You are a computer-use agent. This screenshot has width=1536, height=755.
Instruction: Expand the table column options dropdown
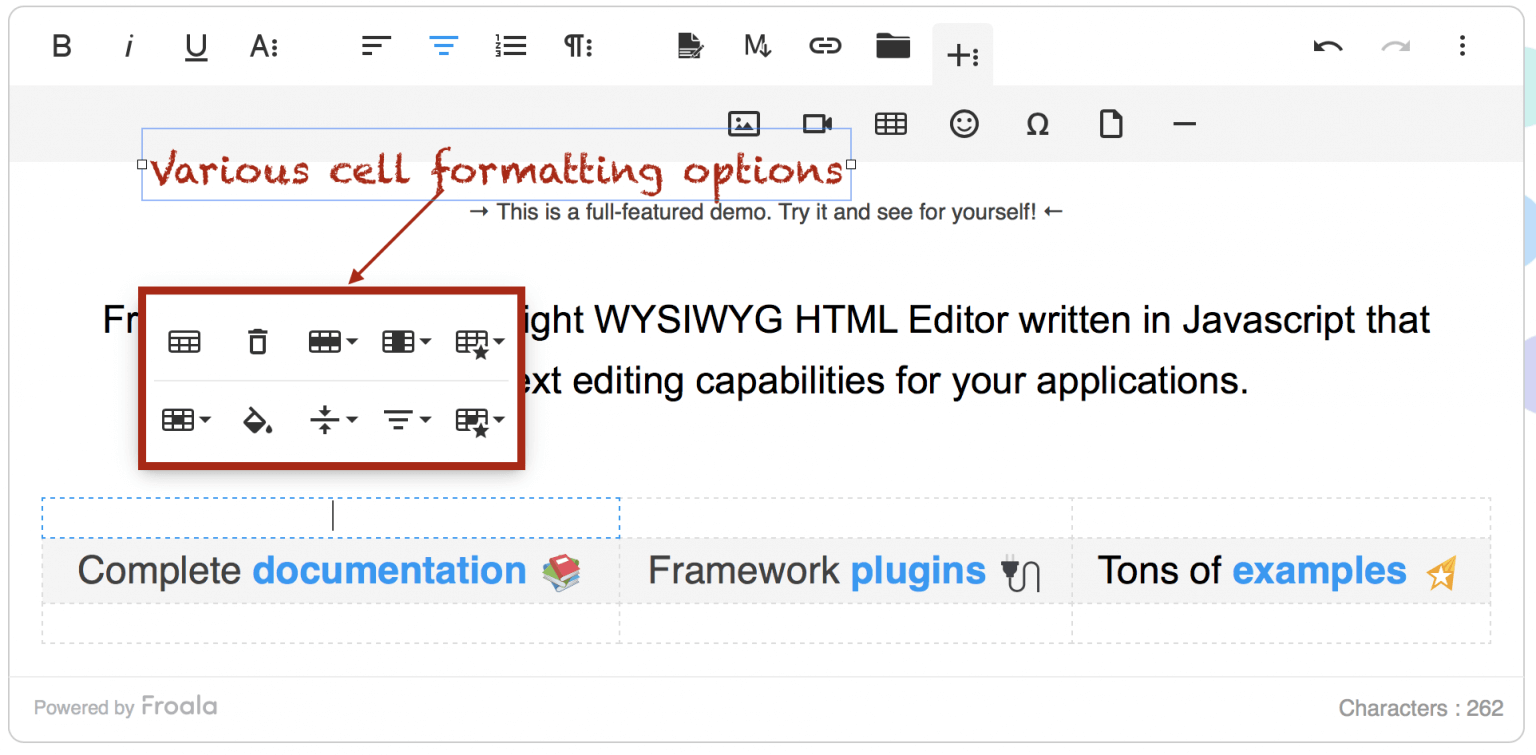pyautogui.click(x=406, y=342)
